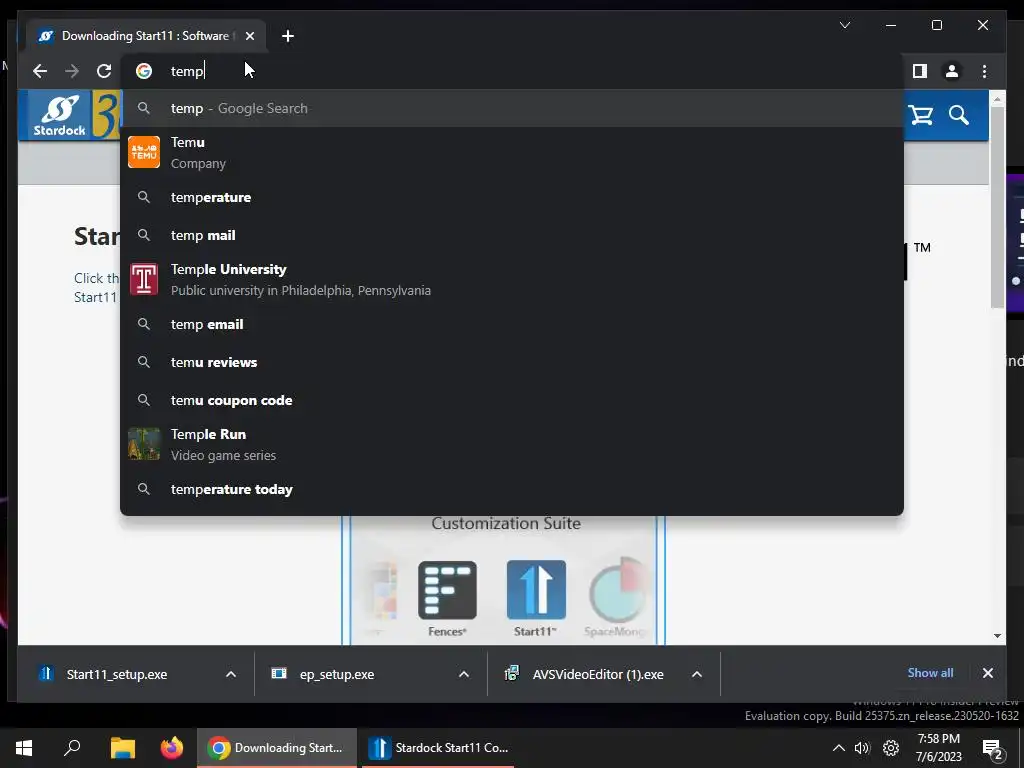
Task: Click the SpaceMonger pie-chart icon
Action: (x=618, y=590)
